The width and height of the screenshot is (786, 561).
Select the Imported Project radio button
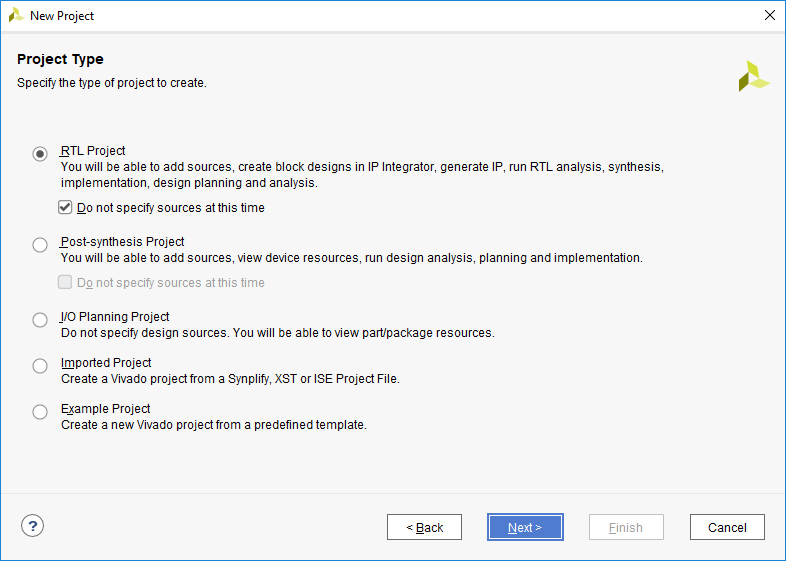[40, 366]
